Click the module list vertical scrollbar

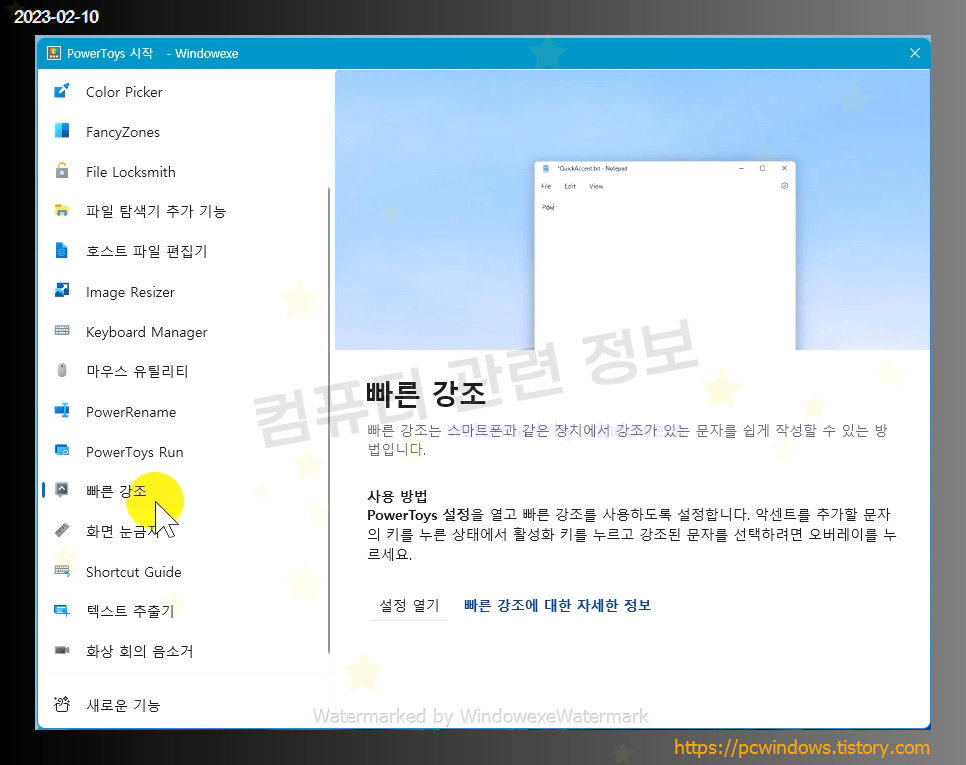tap(329, 420)
